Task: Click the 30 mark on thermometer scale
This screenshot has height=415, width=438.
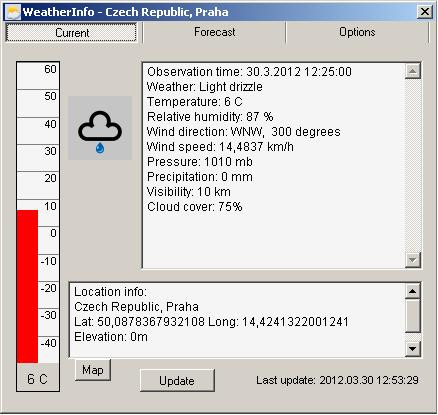Action: (x=50, y=151)
